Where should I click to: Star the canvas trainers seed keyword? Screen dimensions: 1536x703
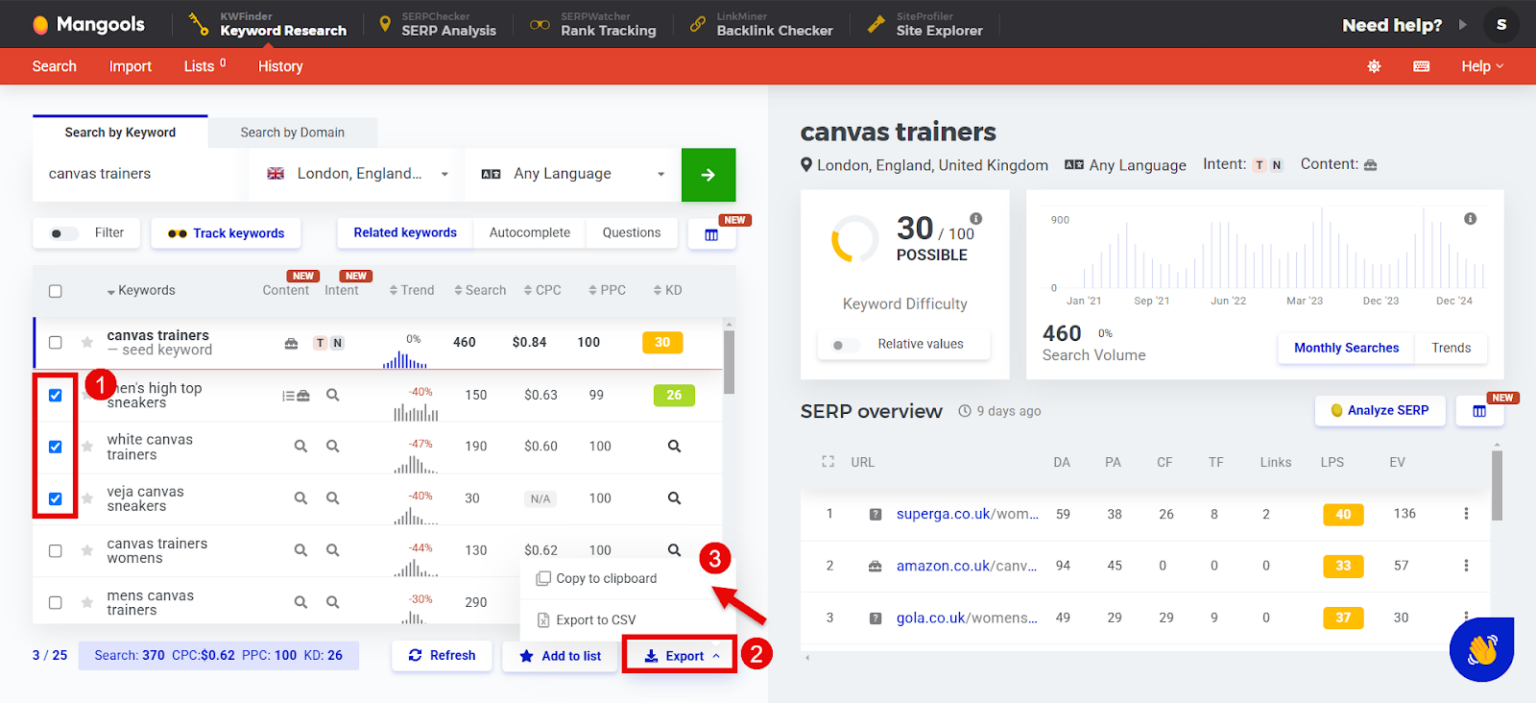pos(87,341)
